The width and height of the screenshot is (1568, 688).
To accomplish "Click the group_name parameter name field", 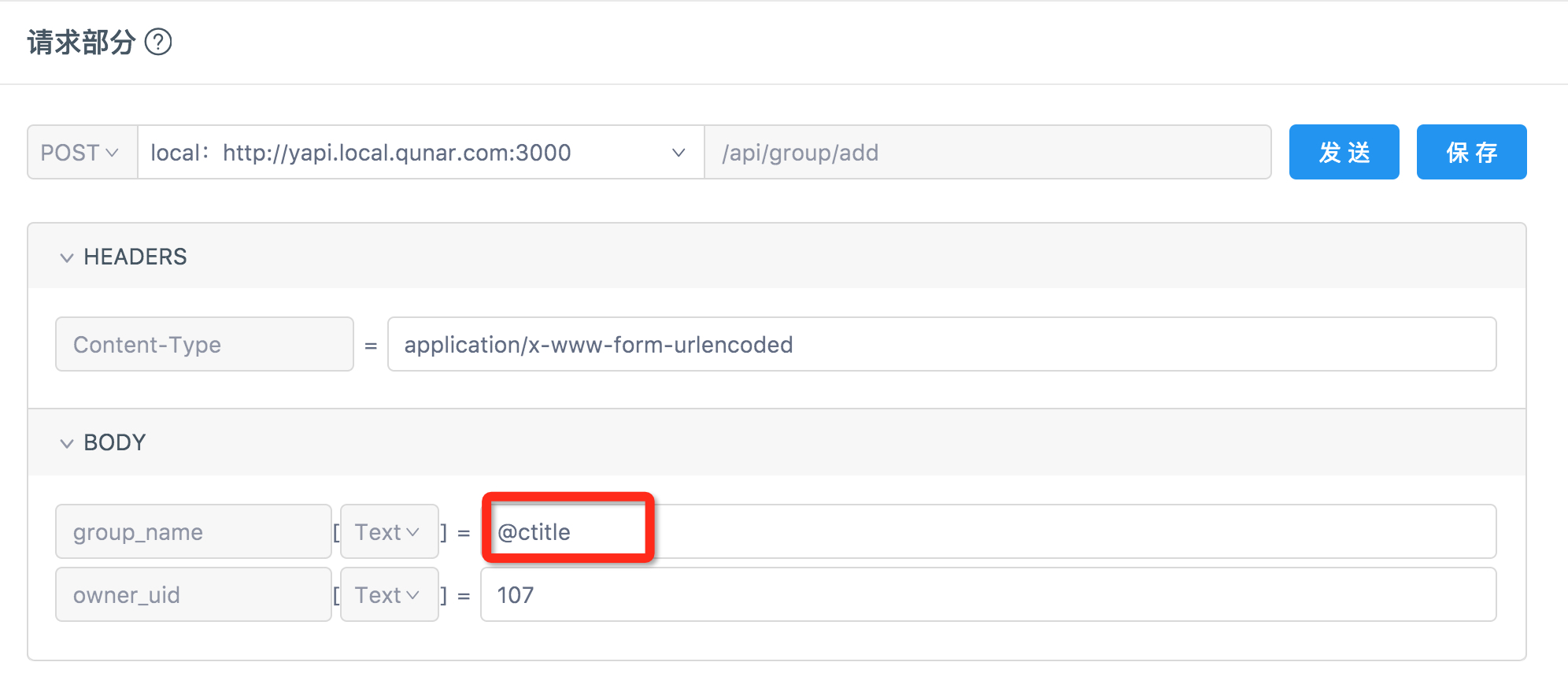I will coord(193,532).
